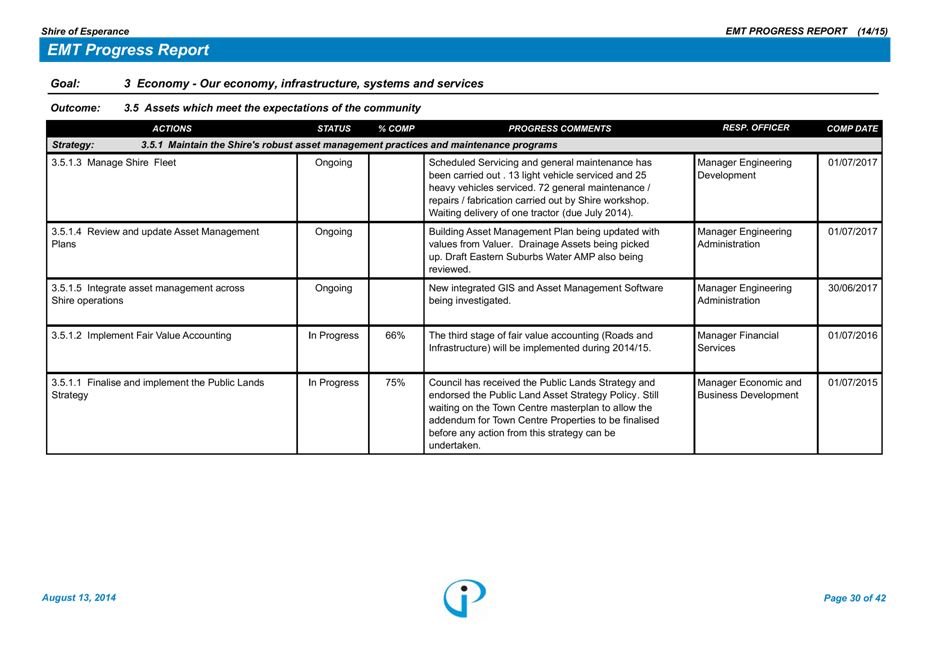Select the Goal line '3 Economy' text
The width and height of the screenshot is (928, 657).
304,83
